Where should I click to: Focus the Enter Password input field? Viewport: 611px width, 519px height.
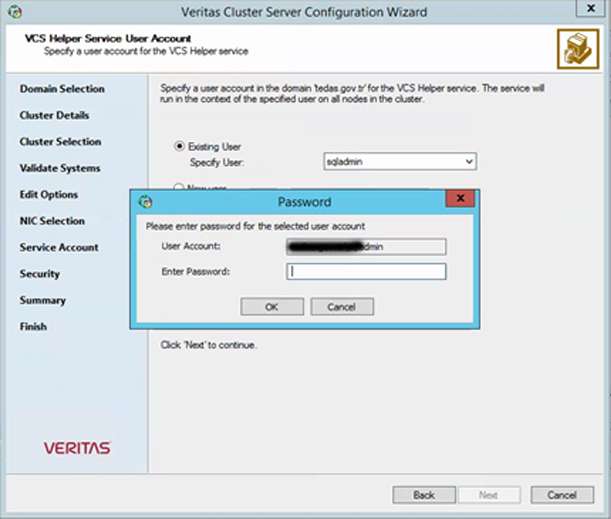[x=366, y=272]
